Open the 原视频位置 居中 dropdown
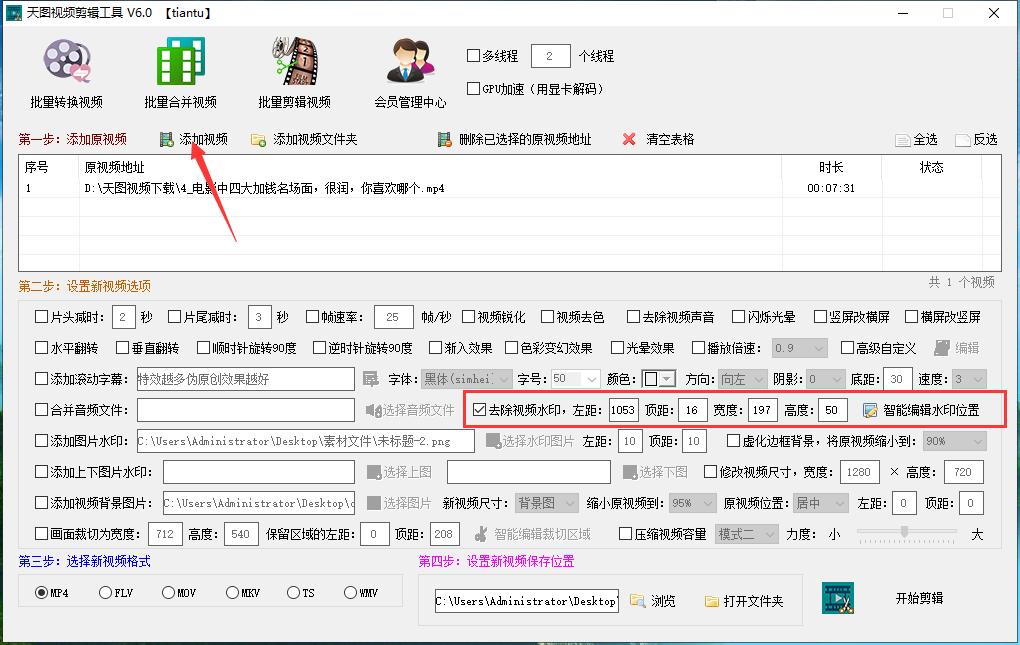1020x645 pixels. pyautogui.click(x=819, y=503)
